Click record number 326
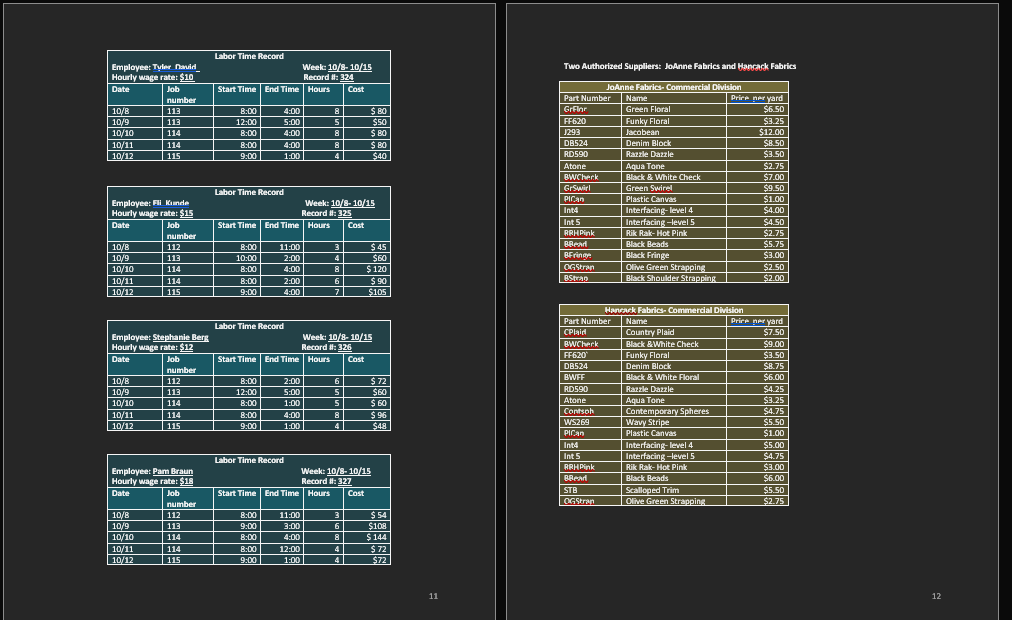Image resolution: width=1012 pixels, height=620 pixels. pyautogui.click(x=344, y=347)
